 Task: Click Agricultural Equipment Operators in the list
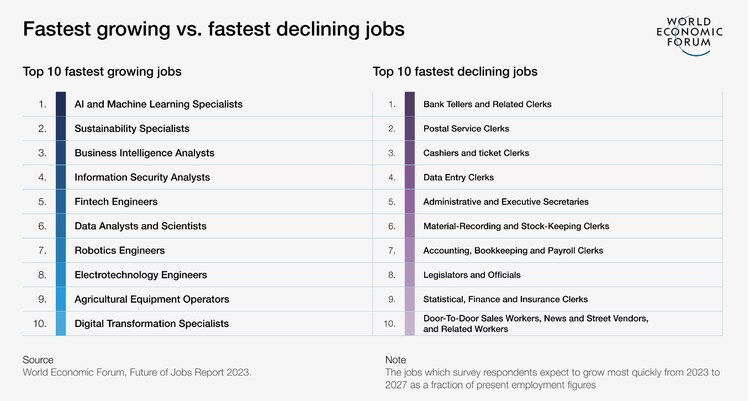point(151,299)
